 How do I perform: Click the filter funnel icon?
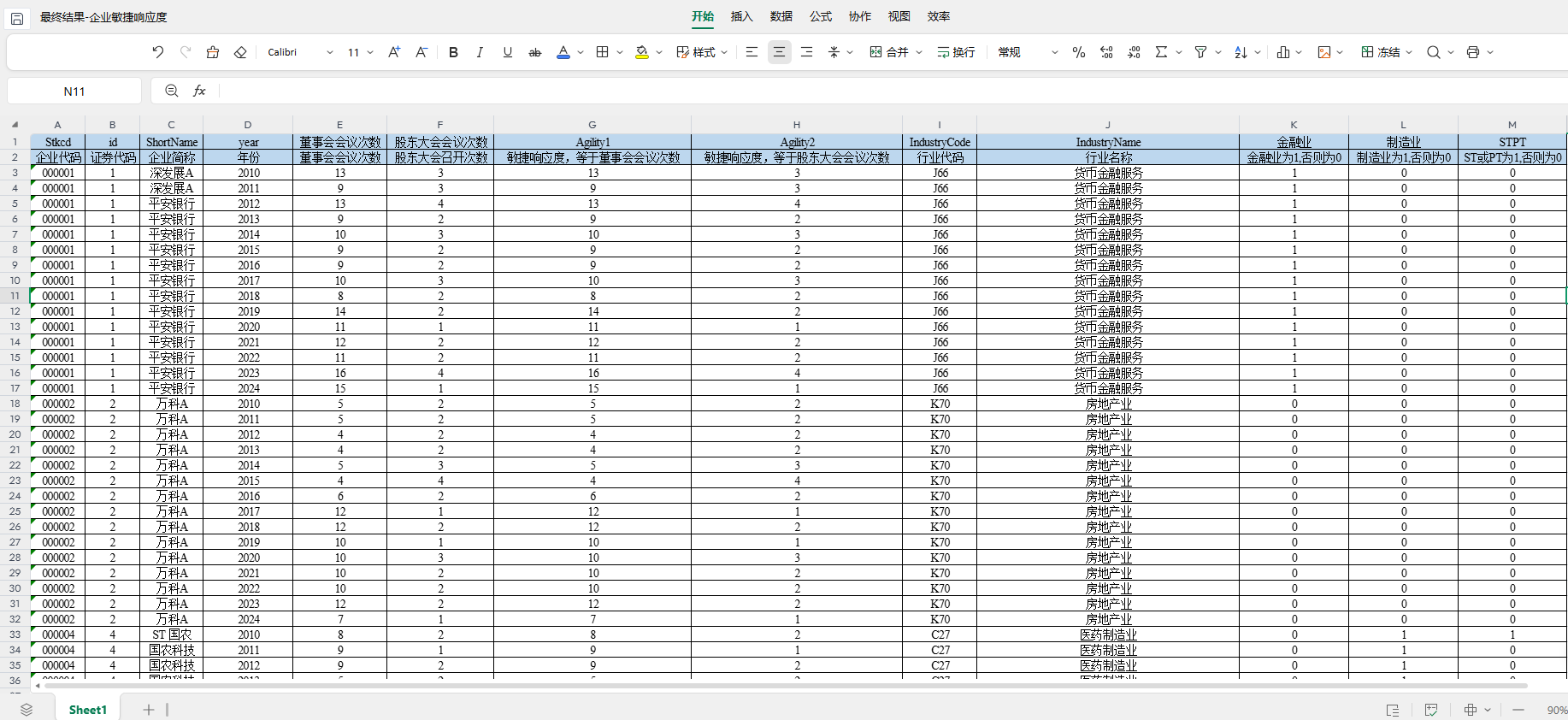1200,52
